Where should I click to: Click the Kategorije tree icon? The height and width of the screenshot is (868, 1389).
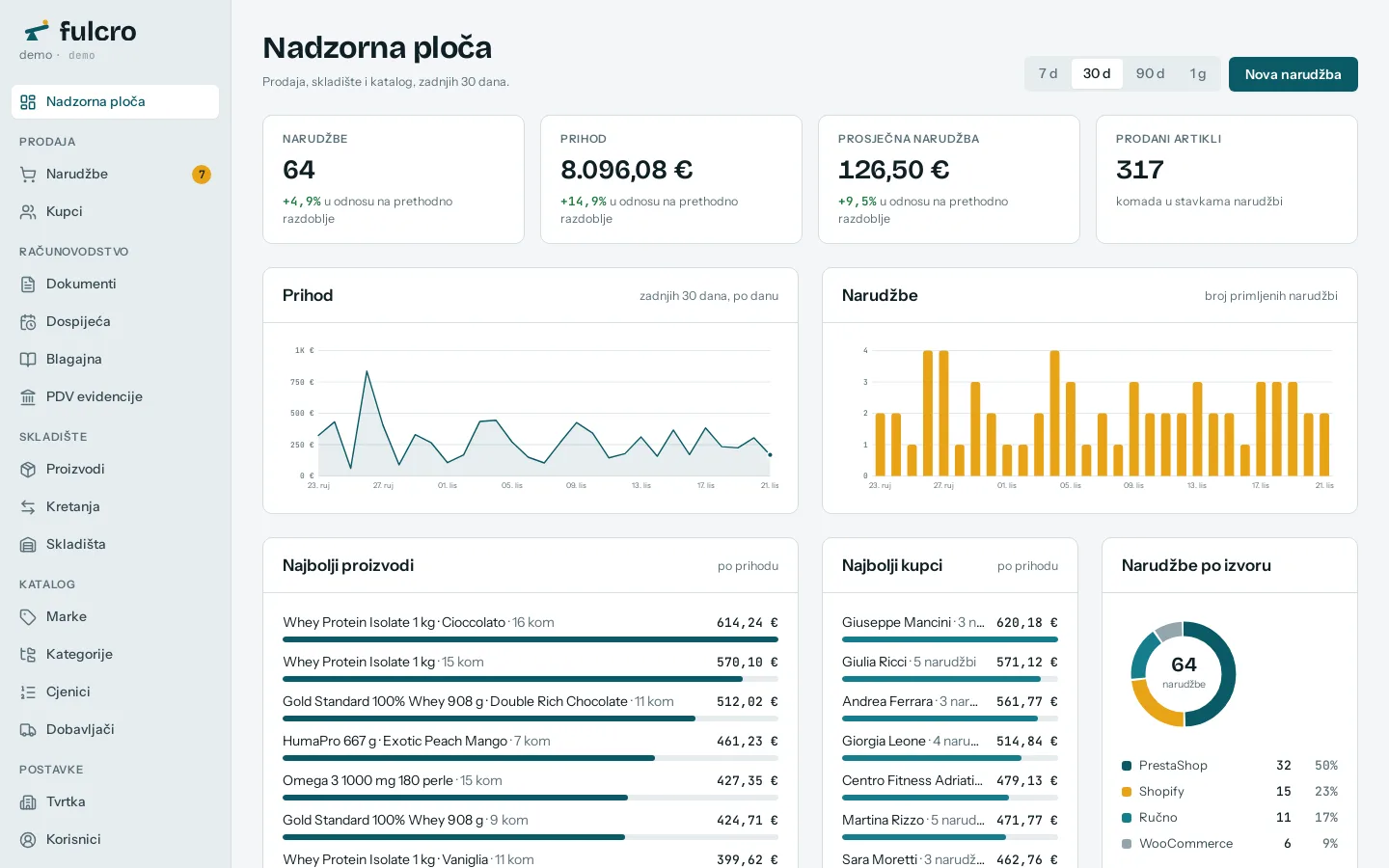(28, 655)
